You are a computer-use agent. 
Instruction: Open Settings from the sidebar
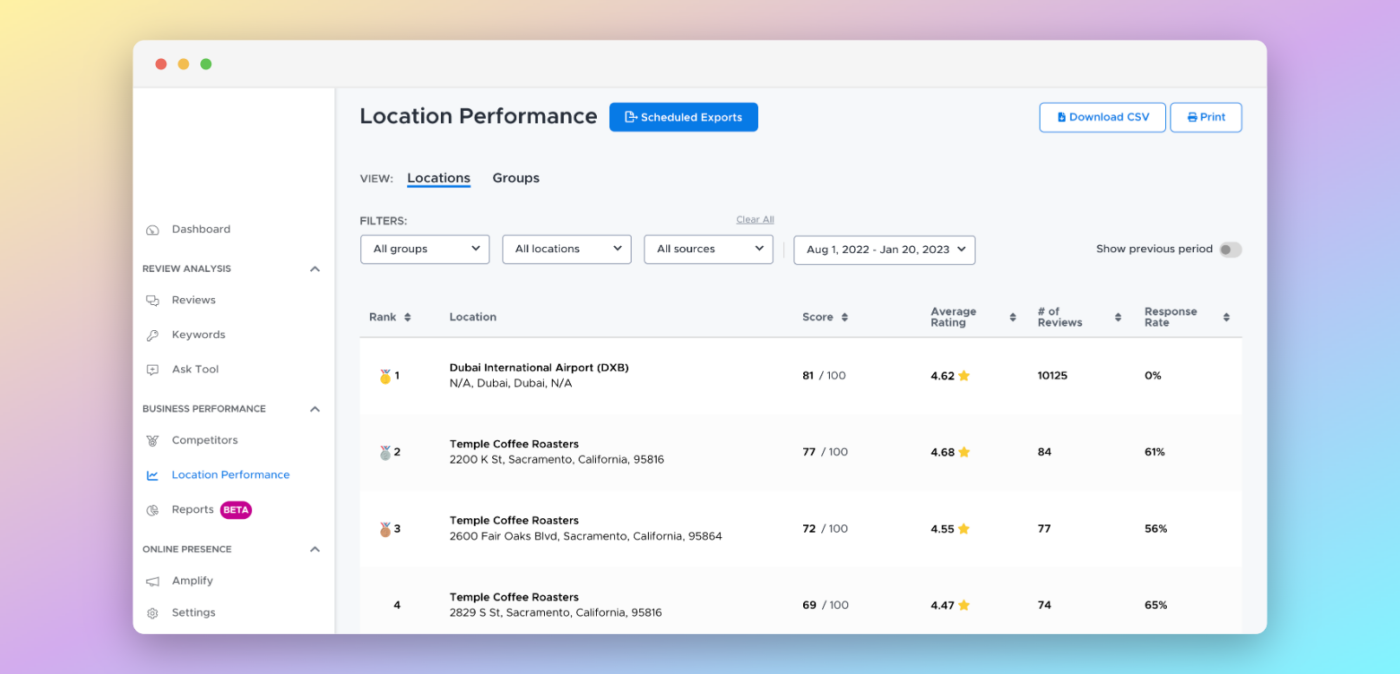[194, 612]
